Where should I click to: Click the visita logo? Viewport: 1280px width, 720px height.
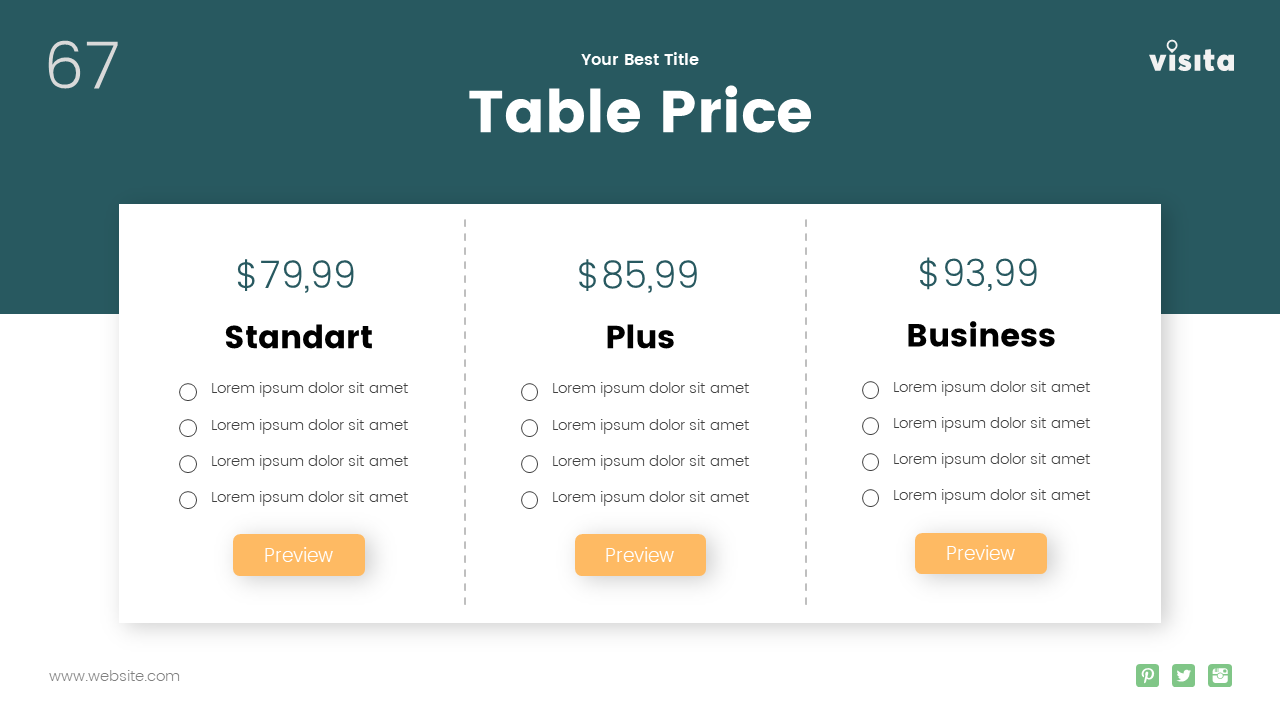(x=1191, y=58)
